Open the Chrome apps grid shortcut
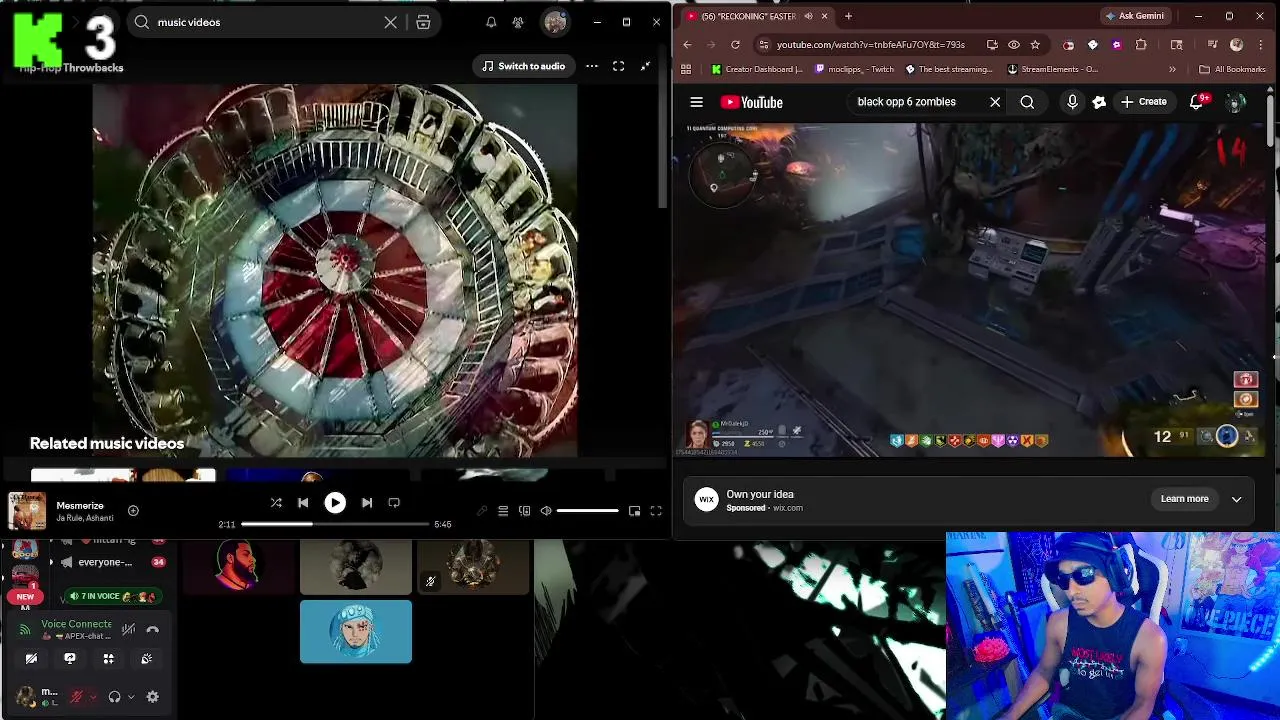This screenshot has width=1280, height=720. (x=686, y=69)
